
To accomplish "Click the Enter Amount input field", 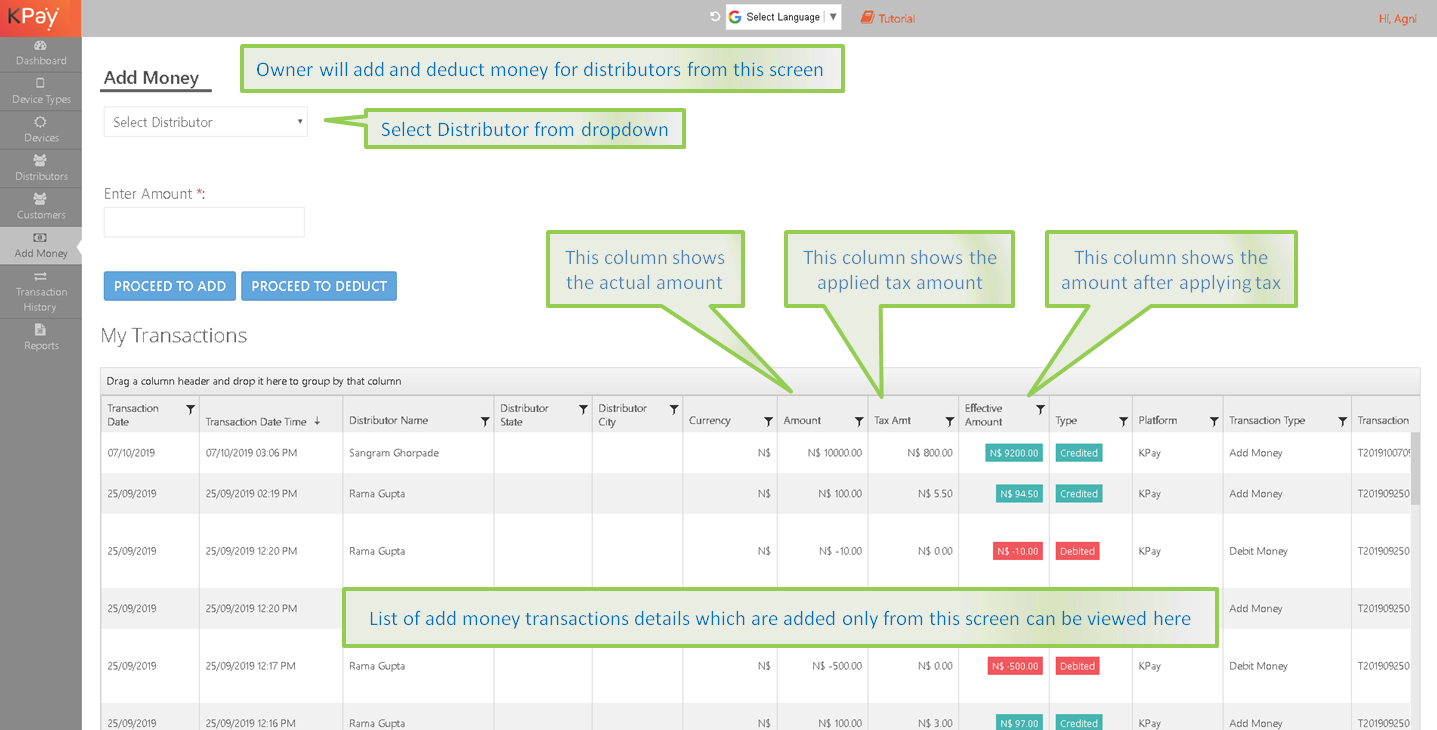I will [204, 222].
